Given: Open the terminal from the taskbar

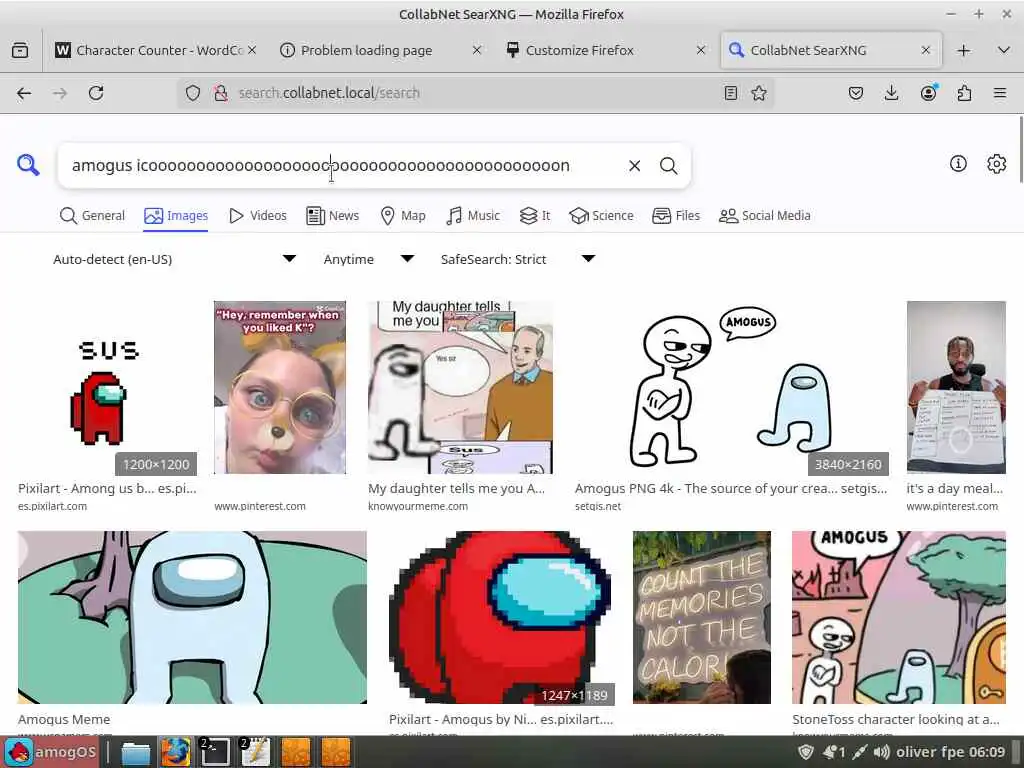Looking at the screenshot, I should click(215, 752).
